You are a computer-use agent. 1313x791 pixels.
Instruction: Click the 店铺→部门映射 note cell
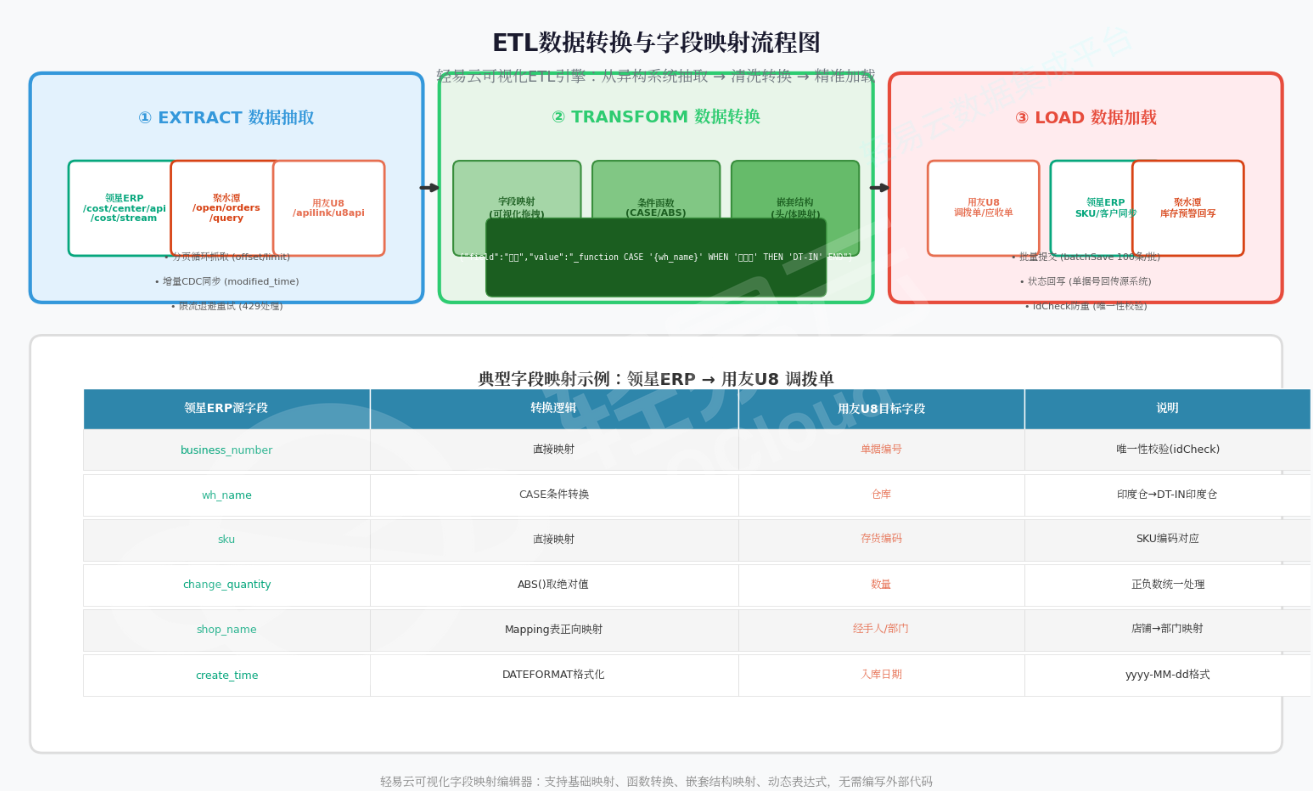pyautogui.click(x=1168, y=630)
